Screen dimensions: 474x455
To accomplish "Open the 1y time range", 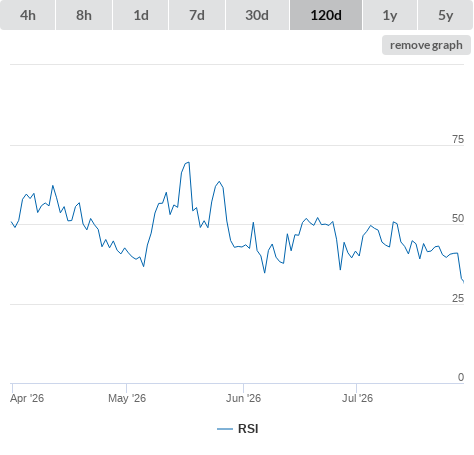I will [x=390, y=15].
